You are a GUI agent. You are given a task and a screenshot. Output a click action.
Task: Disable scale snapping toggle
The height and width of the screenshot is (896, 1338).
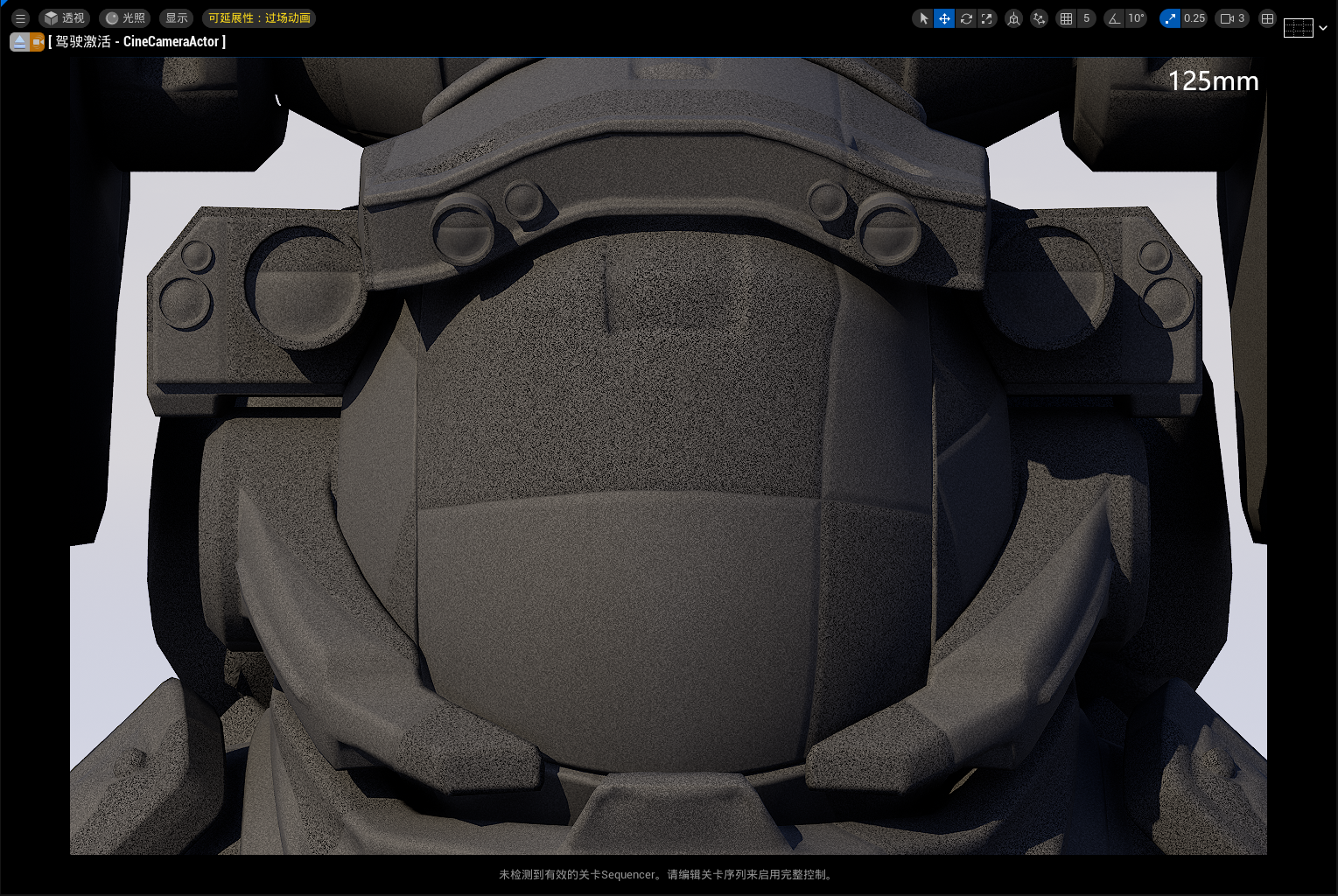pos(1170,18)
